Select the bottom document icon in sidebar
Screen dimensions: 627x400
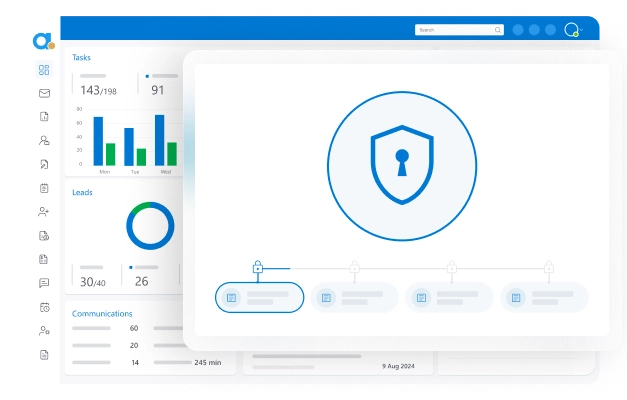click(44, 355)
